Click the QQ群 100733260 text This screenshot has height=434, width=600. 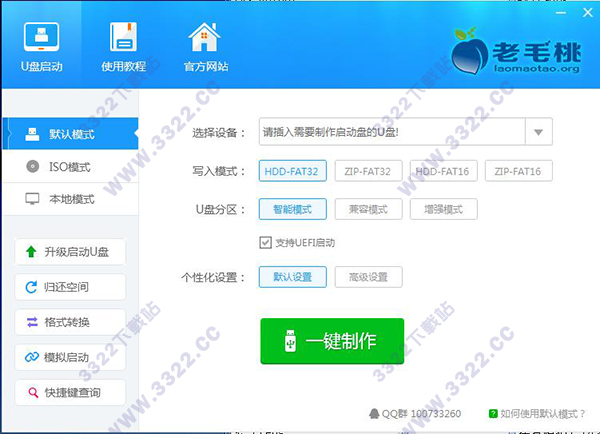[x=421, y=414]
